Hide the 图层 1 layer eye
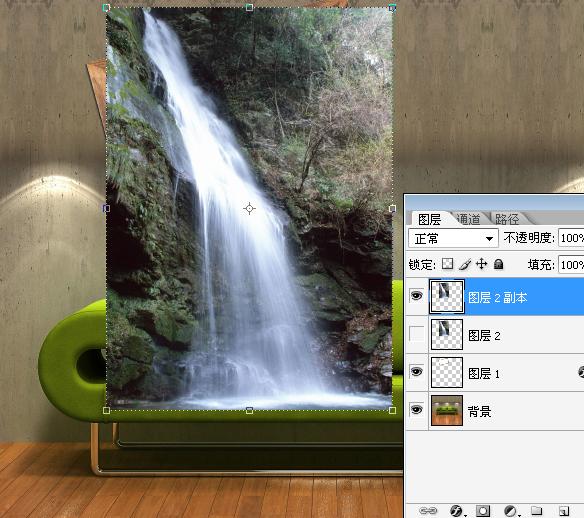Image resolution: width=584 pixels, height=518 pixels. tap(416, 372)
